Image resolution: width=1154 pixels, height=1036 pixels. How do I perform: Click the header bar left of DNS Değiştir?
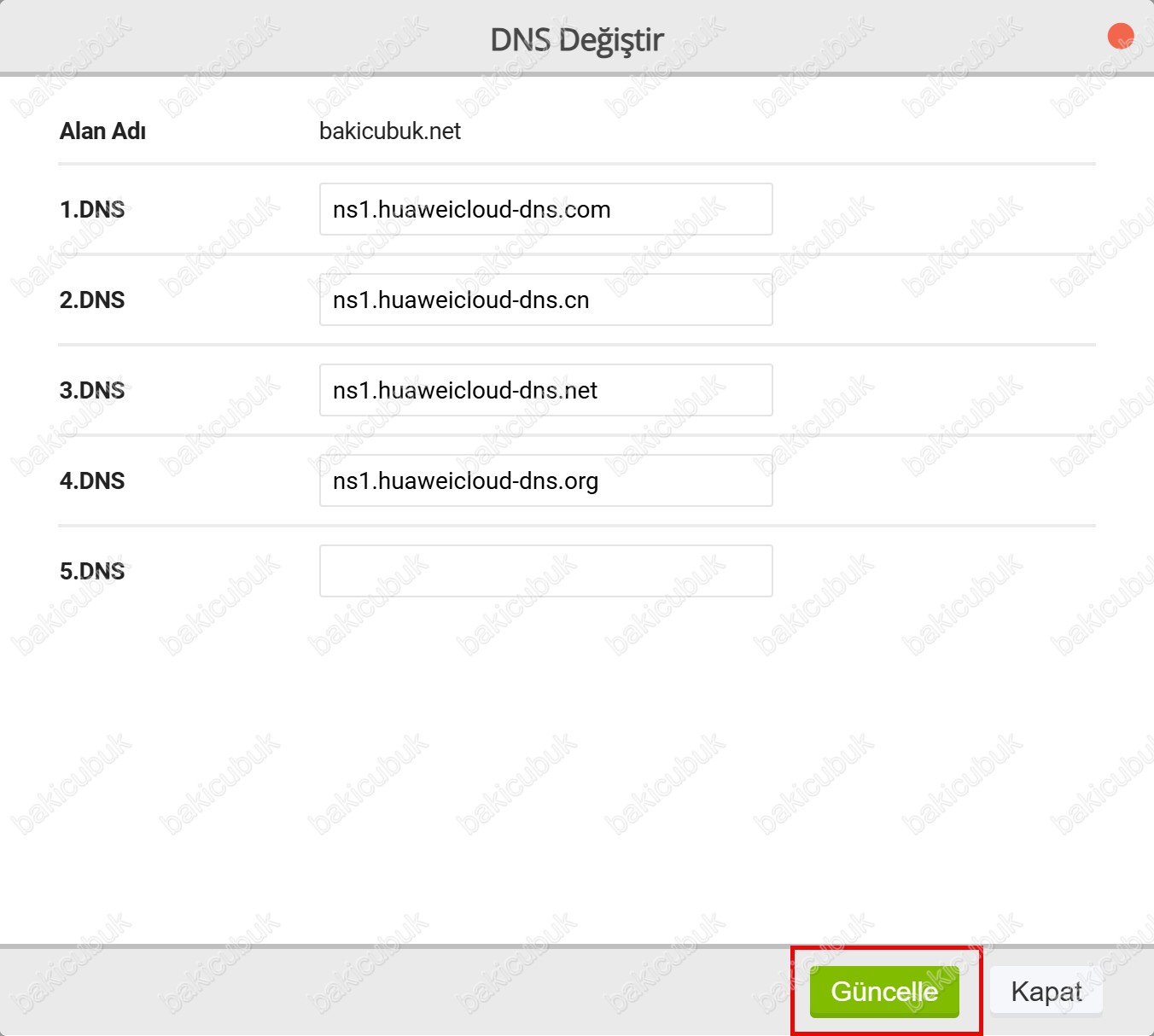click(239, 39)
